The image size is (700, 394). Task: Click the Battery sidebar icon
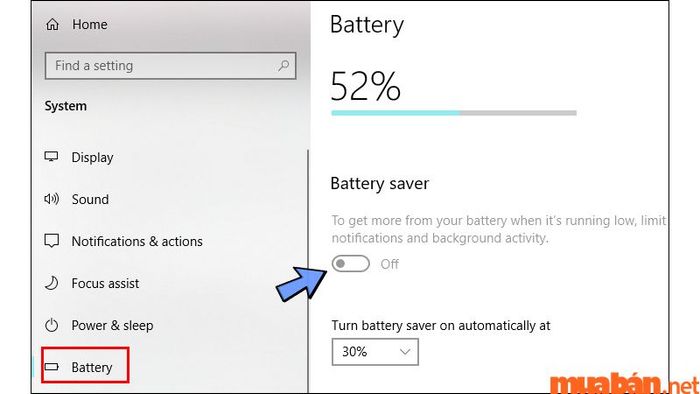tap(51, 367)
